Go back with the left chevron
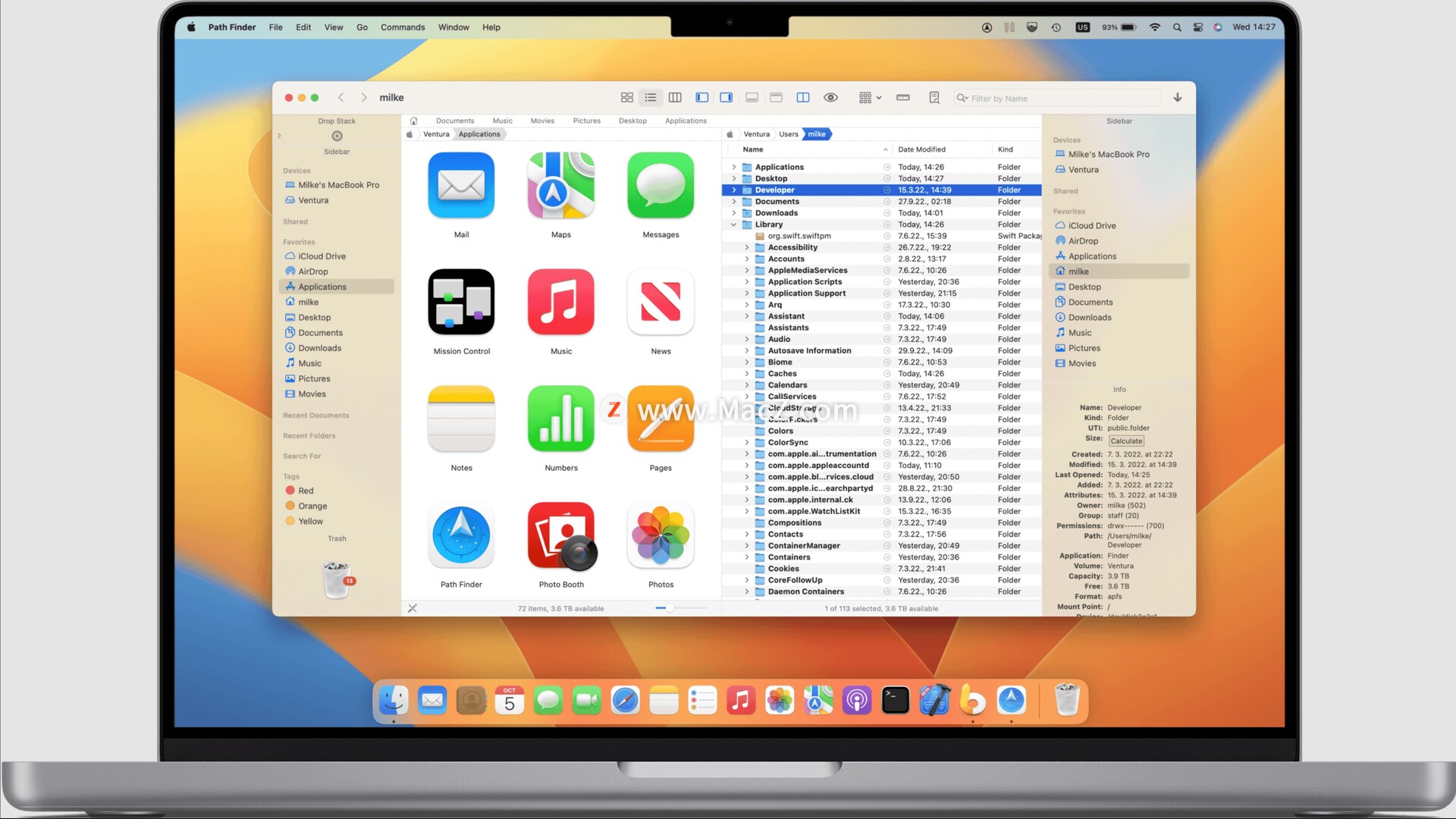Screen dimensions: 1456x819 point(341,98)
